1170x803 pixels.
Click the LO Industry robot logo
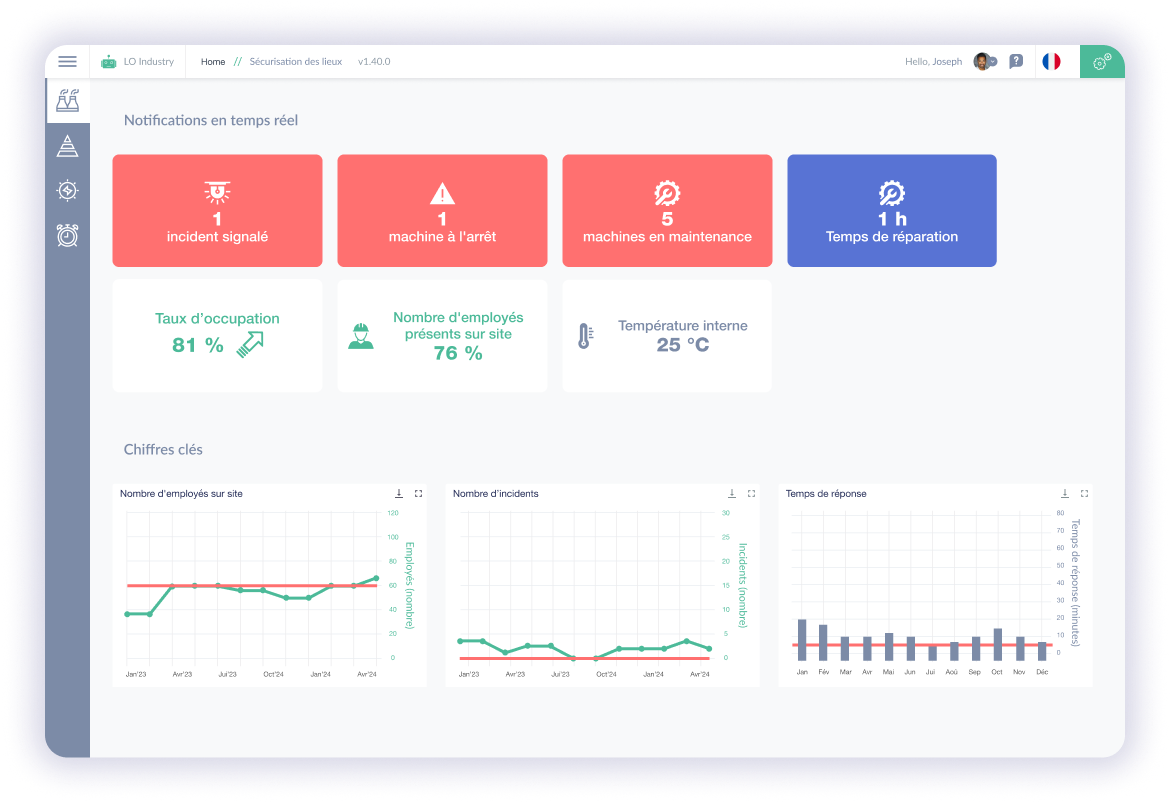(109, 61)
